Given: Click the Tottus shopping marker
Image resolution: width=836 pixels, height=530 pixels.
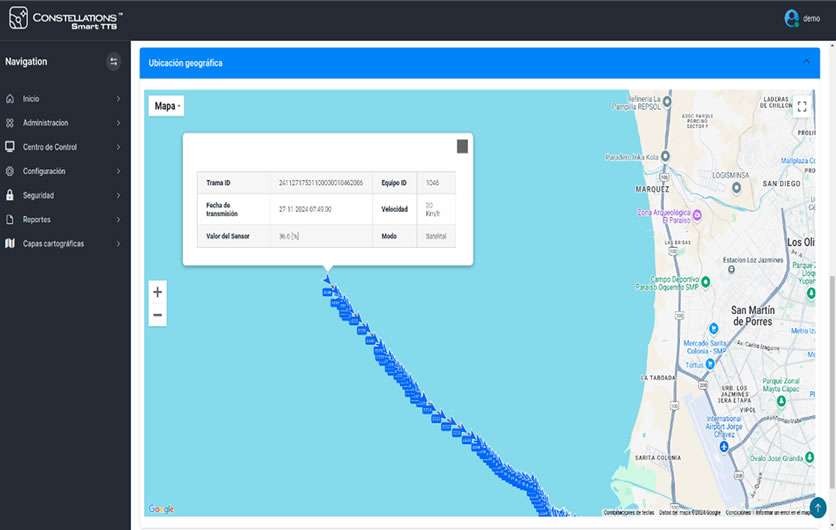Looking at the screenshot, I should pyautogui.click(x=710, y=364).
